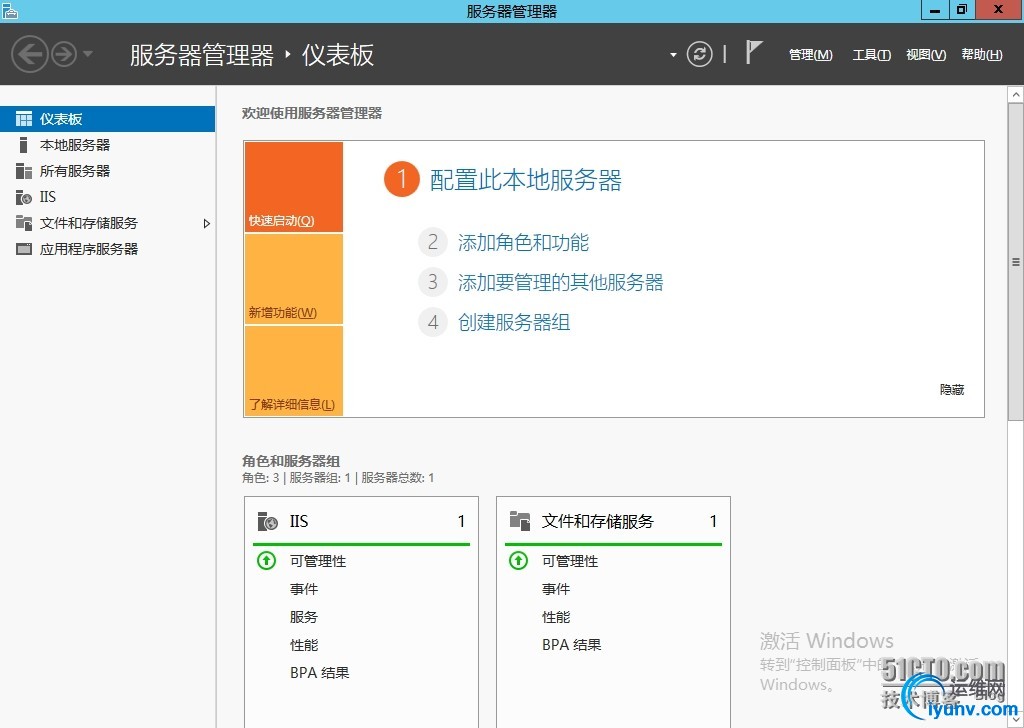The width and height of the screenshot is (1024, 728).
Task: Click the IIS tile role icon
Action: pos(268,521)
